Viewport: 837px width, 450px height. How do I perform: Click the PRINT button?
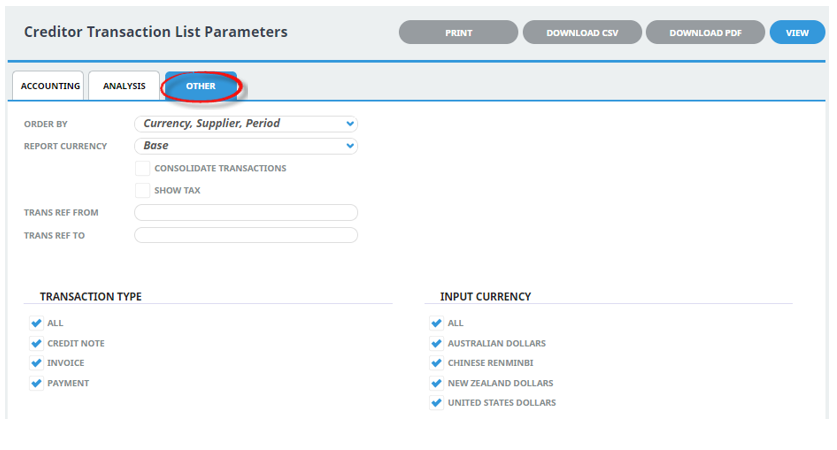point(458,33)
